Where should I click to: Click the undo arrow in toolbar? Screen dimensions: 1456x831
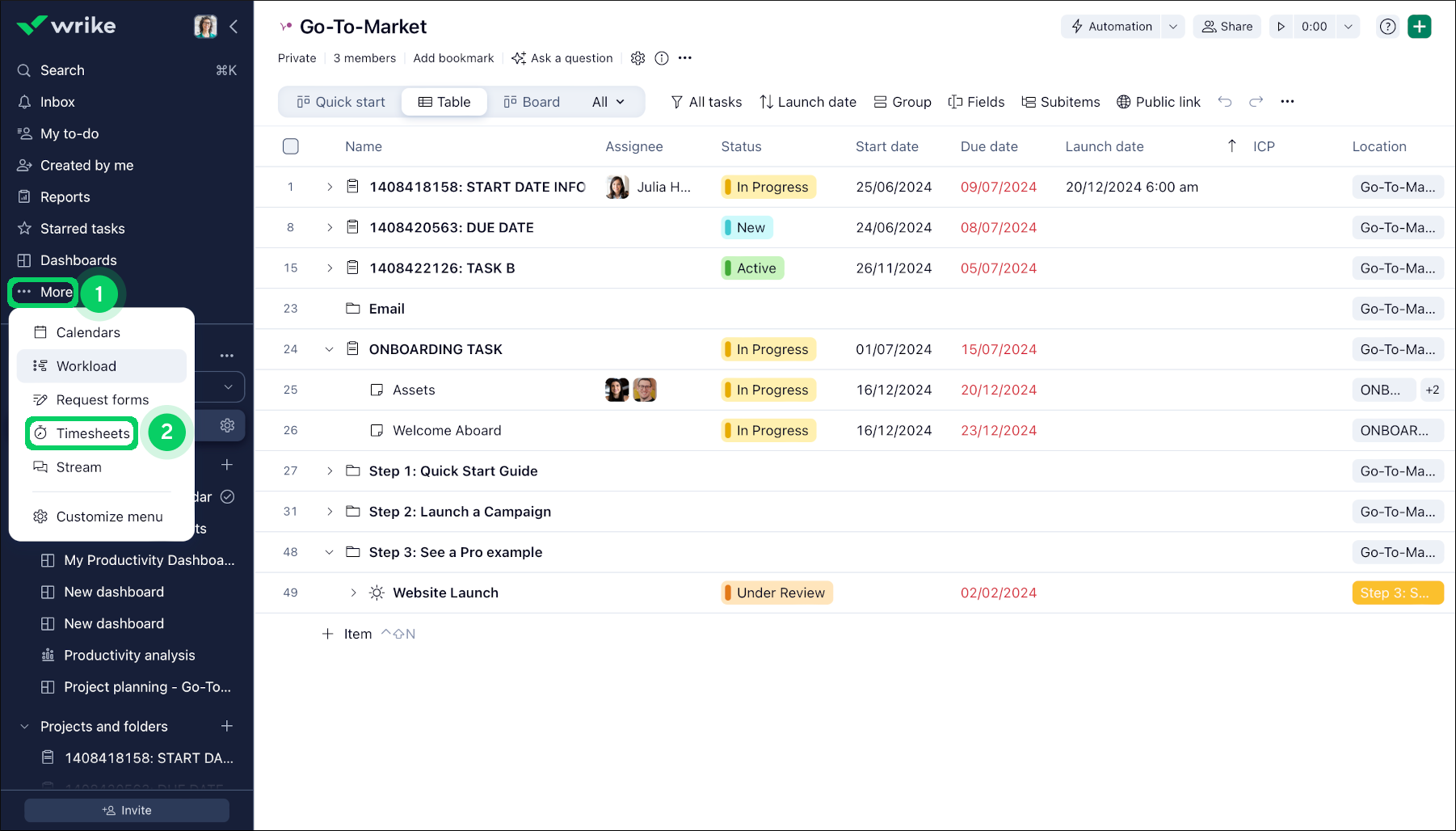(x=1225, y=102)
